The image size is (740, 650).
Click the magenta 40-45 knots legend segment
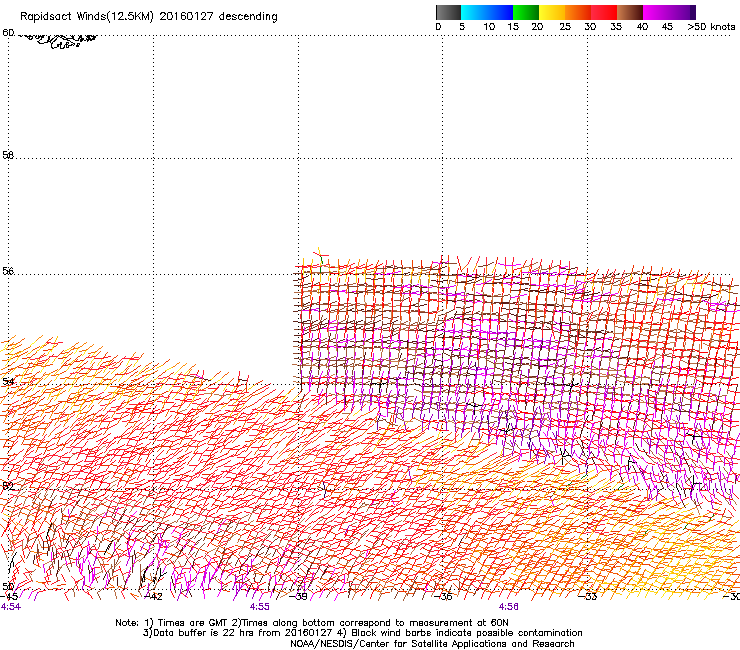coord(656,12)
